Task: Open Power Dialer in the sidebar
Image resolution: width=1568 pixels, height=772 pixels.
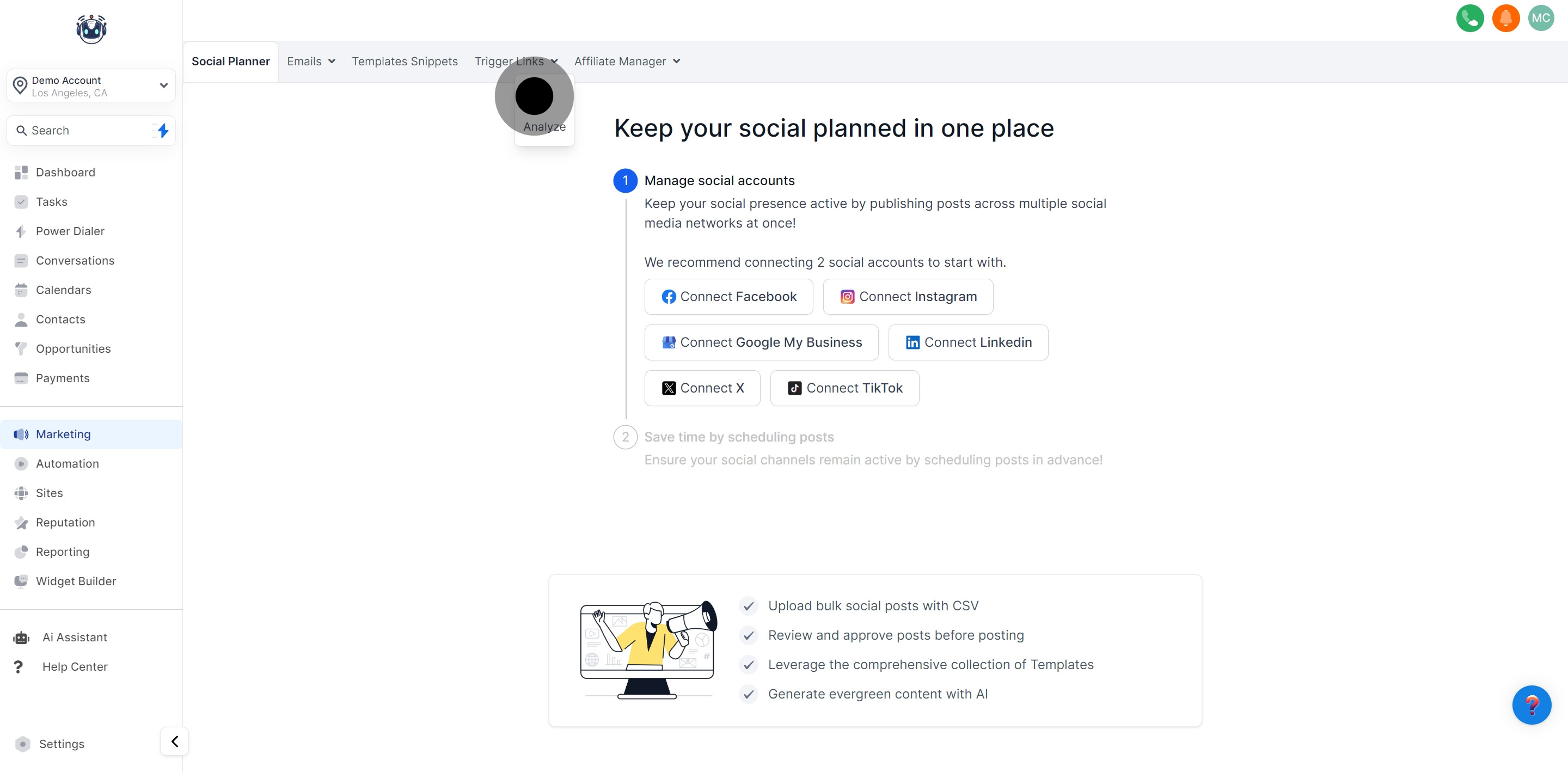Action: pyautogui.click(x=70, y=231)
